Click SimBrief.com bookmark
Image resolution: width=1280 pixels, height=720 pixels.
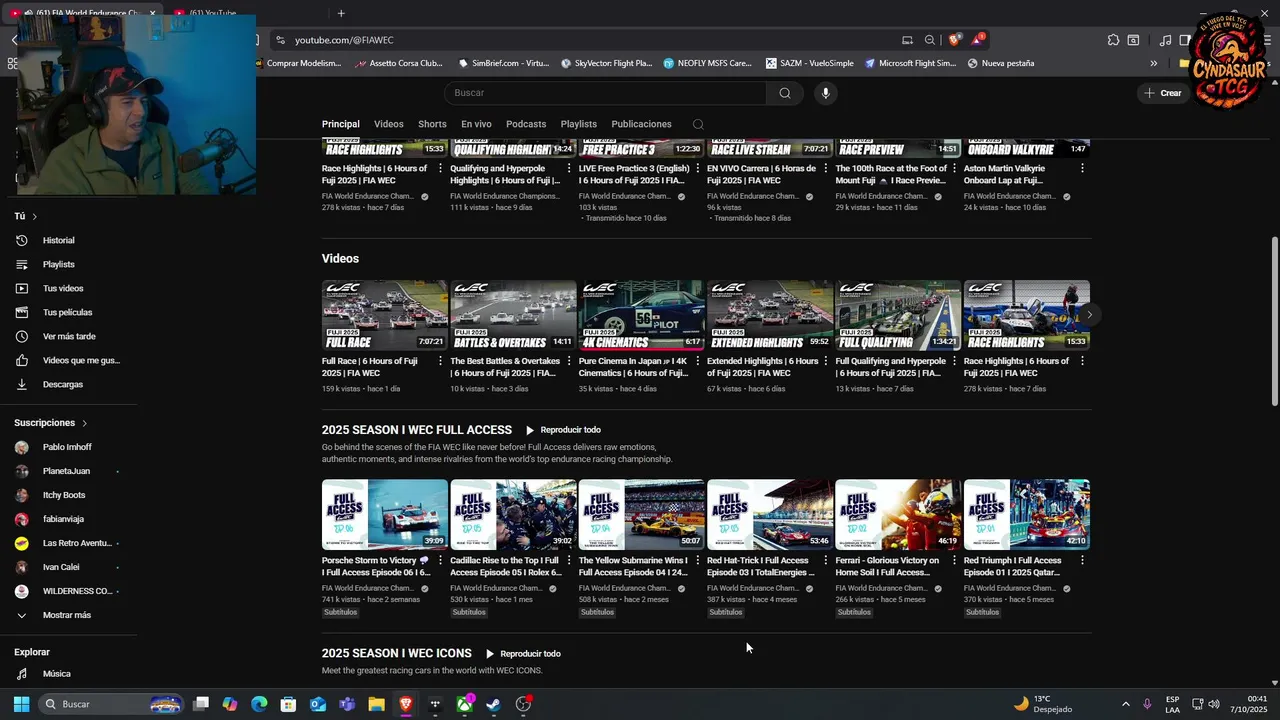coord(503,63)
